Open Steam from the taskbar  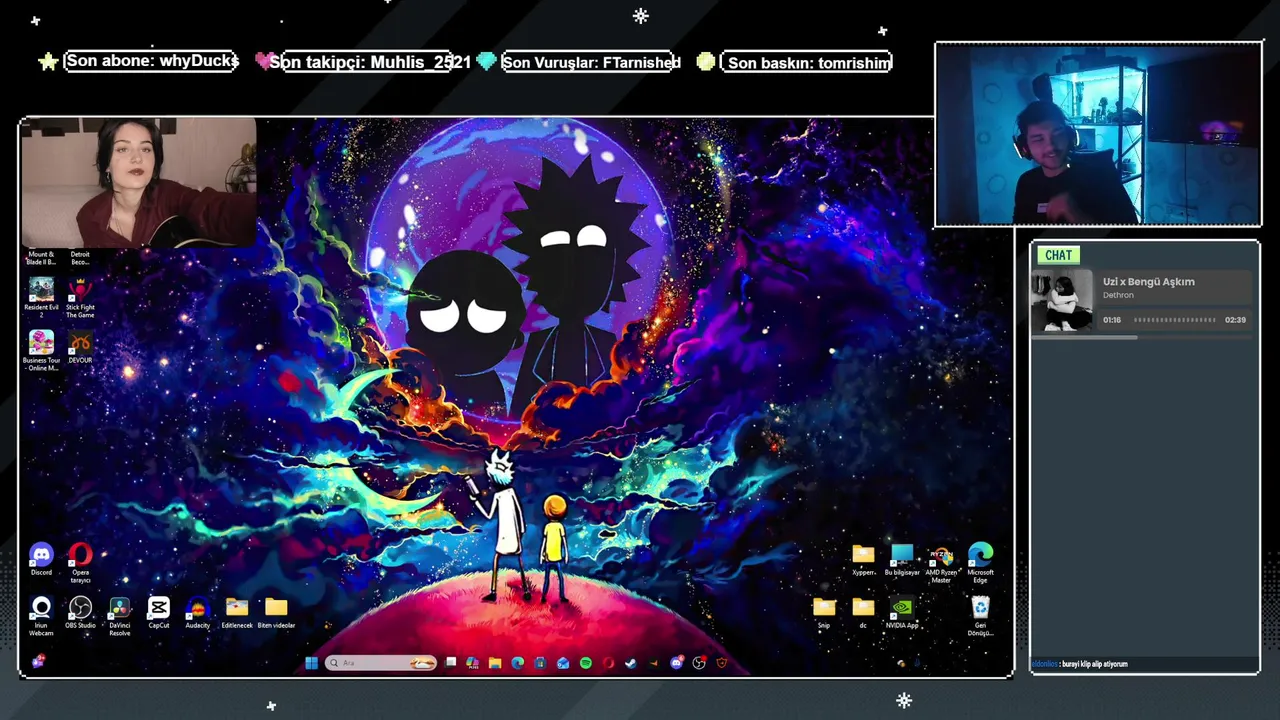(631, 663)
